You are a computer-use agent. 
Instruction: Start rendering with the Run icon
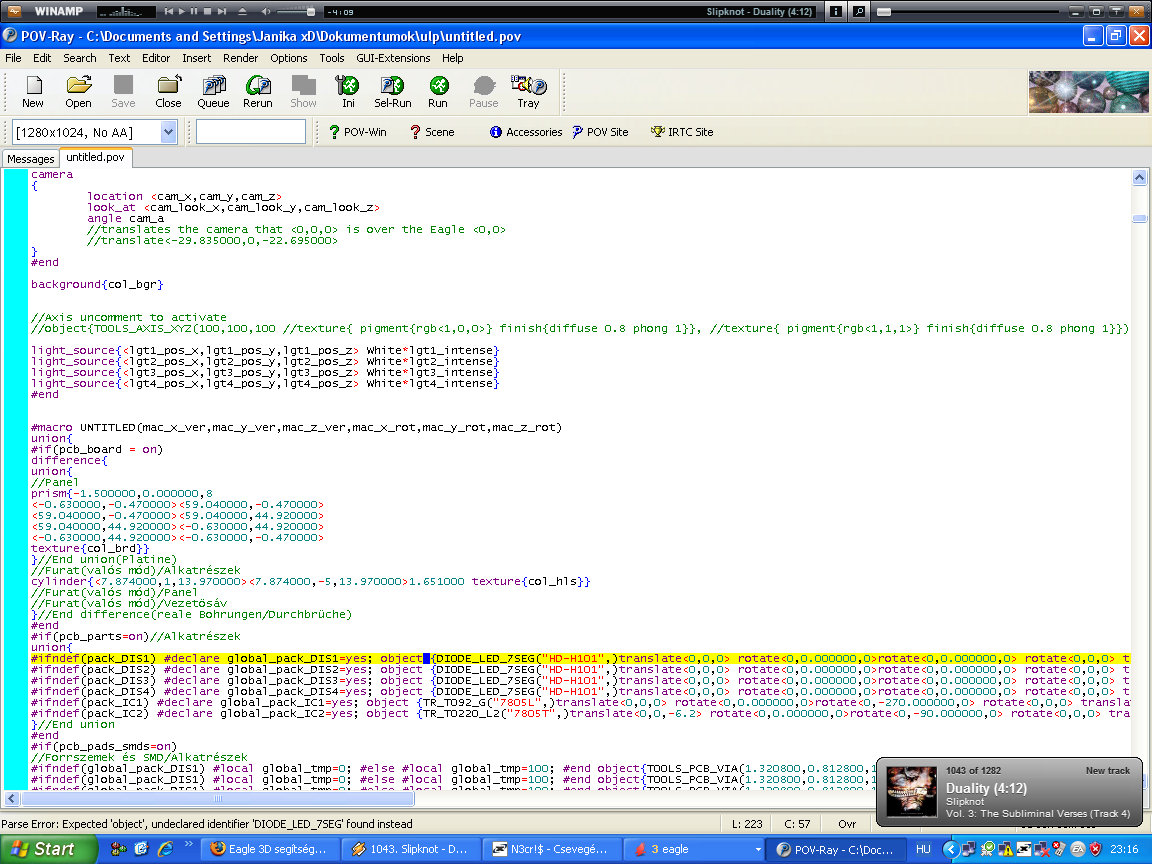coord(438,91)
